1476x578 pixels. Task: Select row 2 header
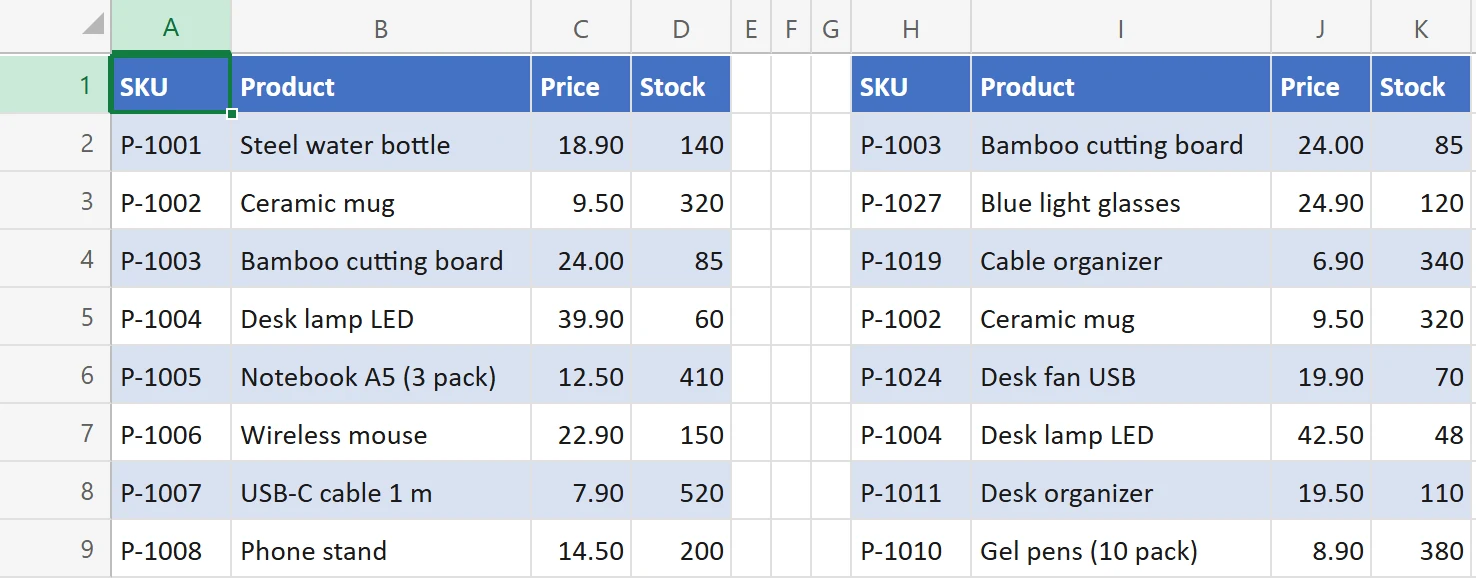click(x=55, y=142)
